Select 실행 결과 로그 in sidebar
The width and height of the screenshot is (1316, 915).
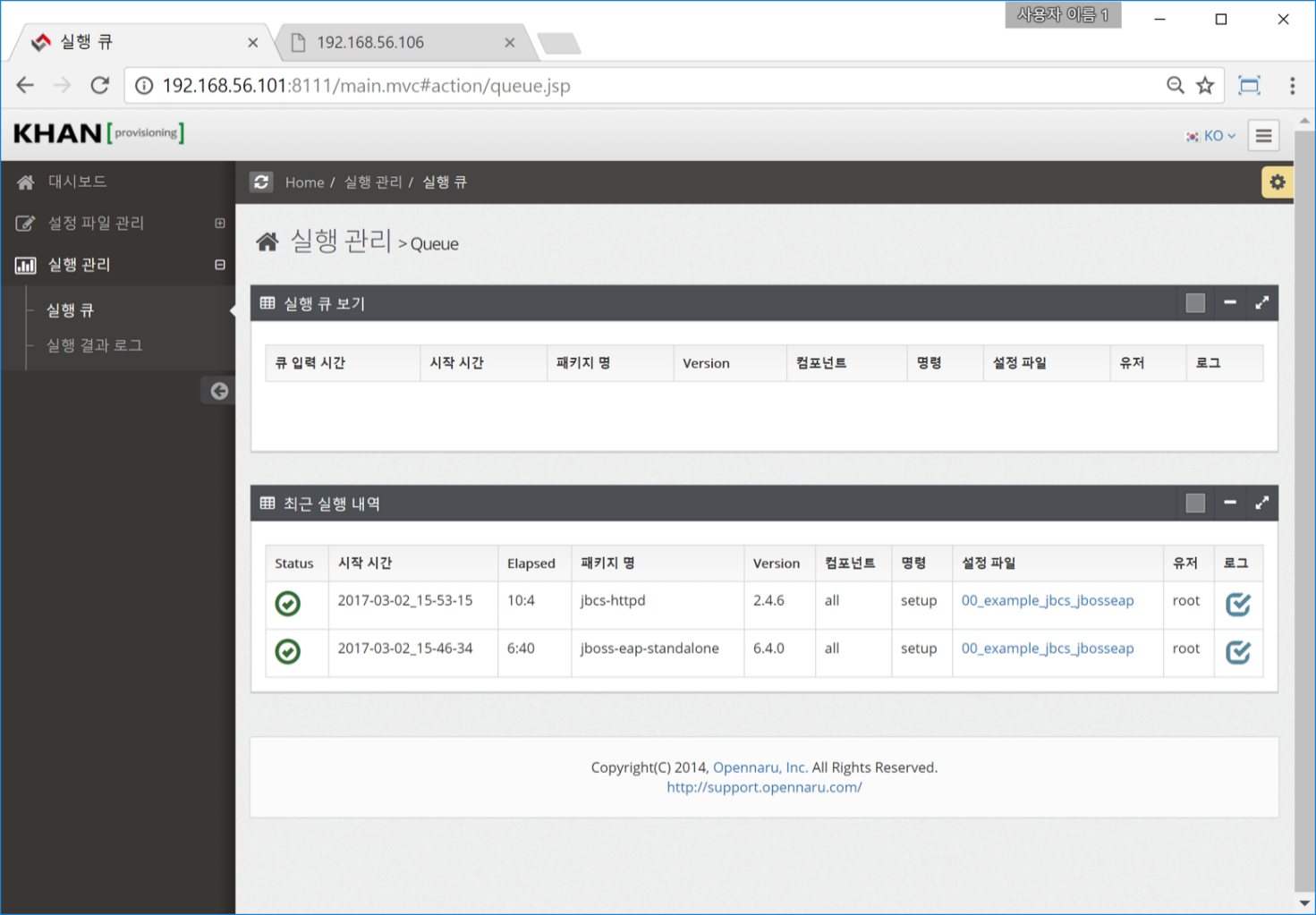[95, 345]
